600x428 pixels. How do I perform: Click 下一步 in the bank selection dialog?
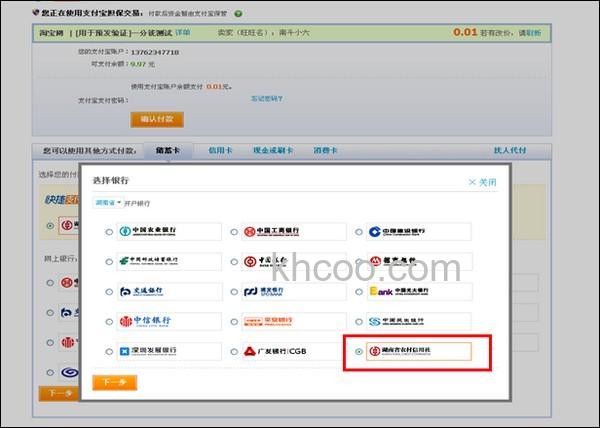point(115,382)
